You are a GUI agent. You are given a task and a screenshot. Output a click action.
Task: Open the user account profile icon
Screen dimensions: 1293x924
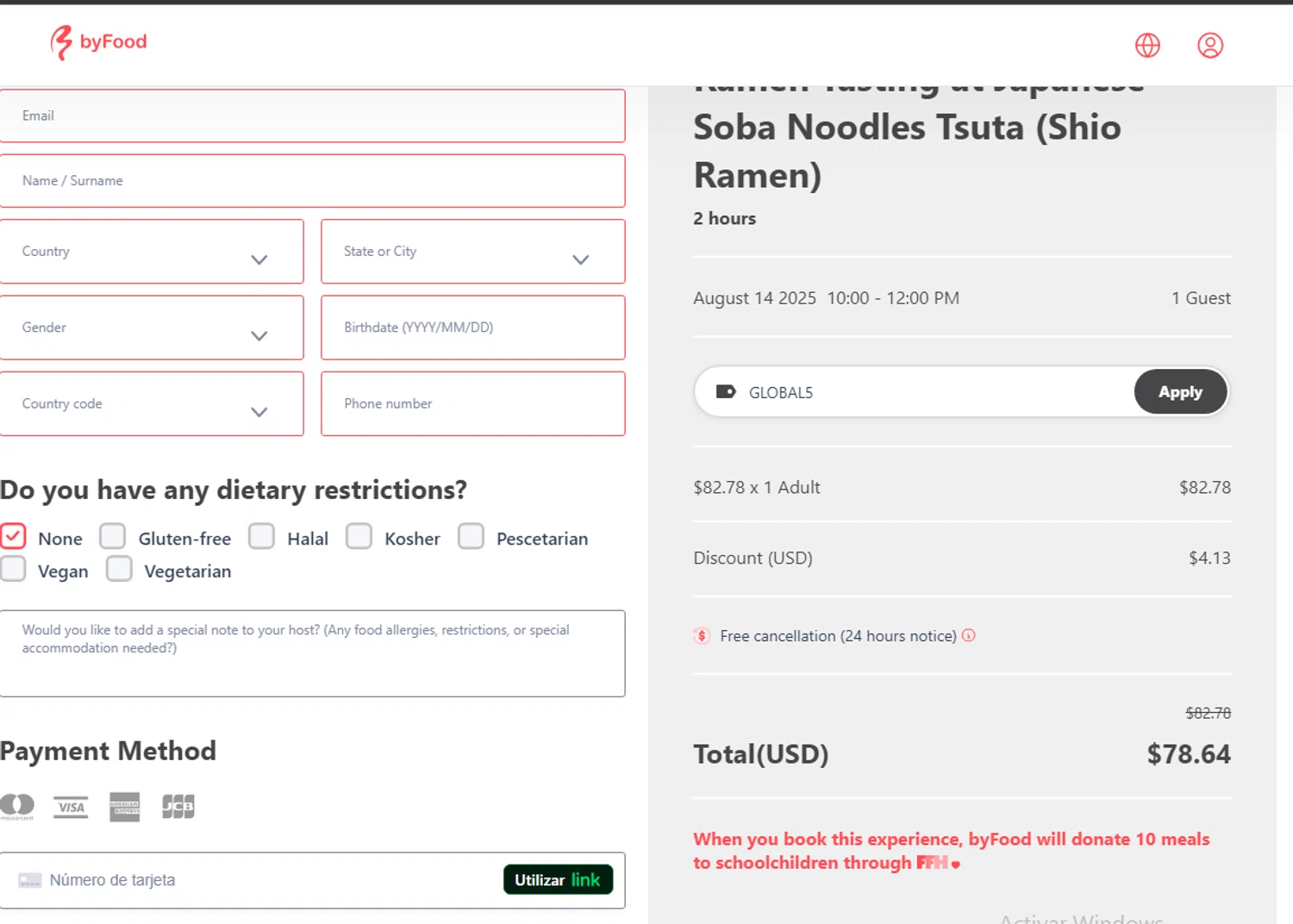pyautogui.click(x=1210, y=45)
